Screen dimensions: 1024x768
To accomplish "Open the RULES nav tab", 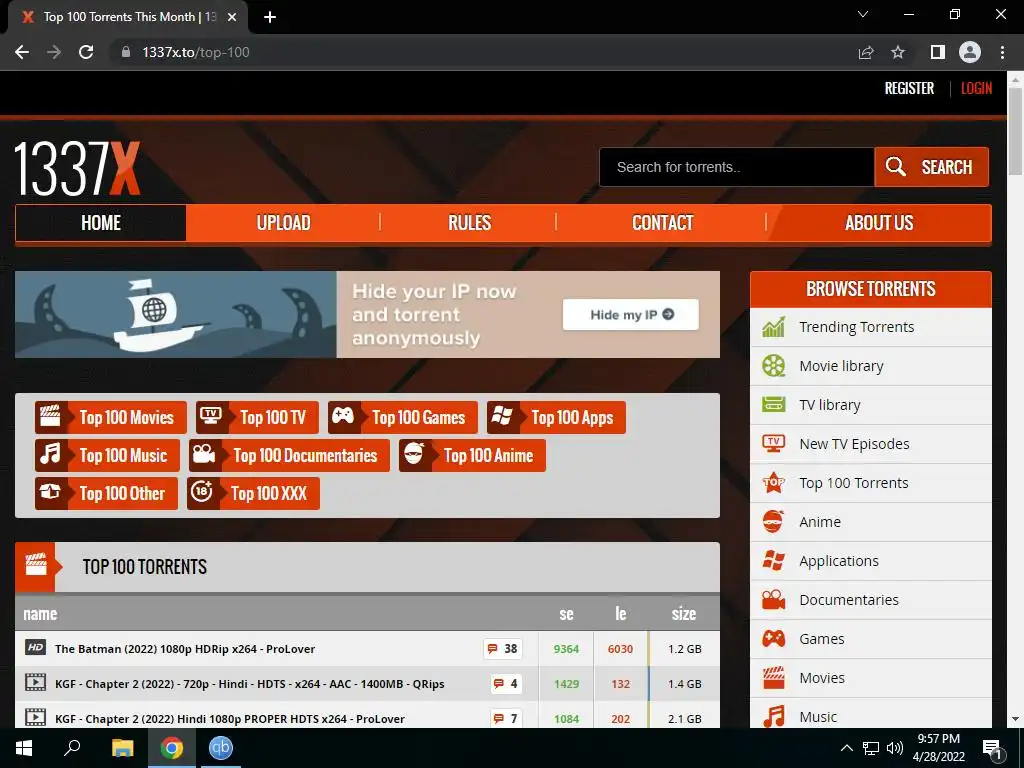I will point(469,223).
